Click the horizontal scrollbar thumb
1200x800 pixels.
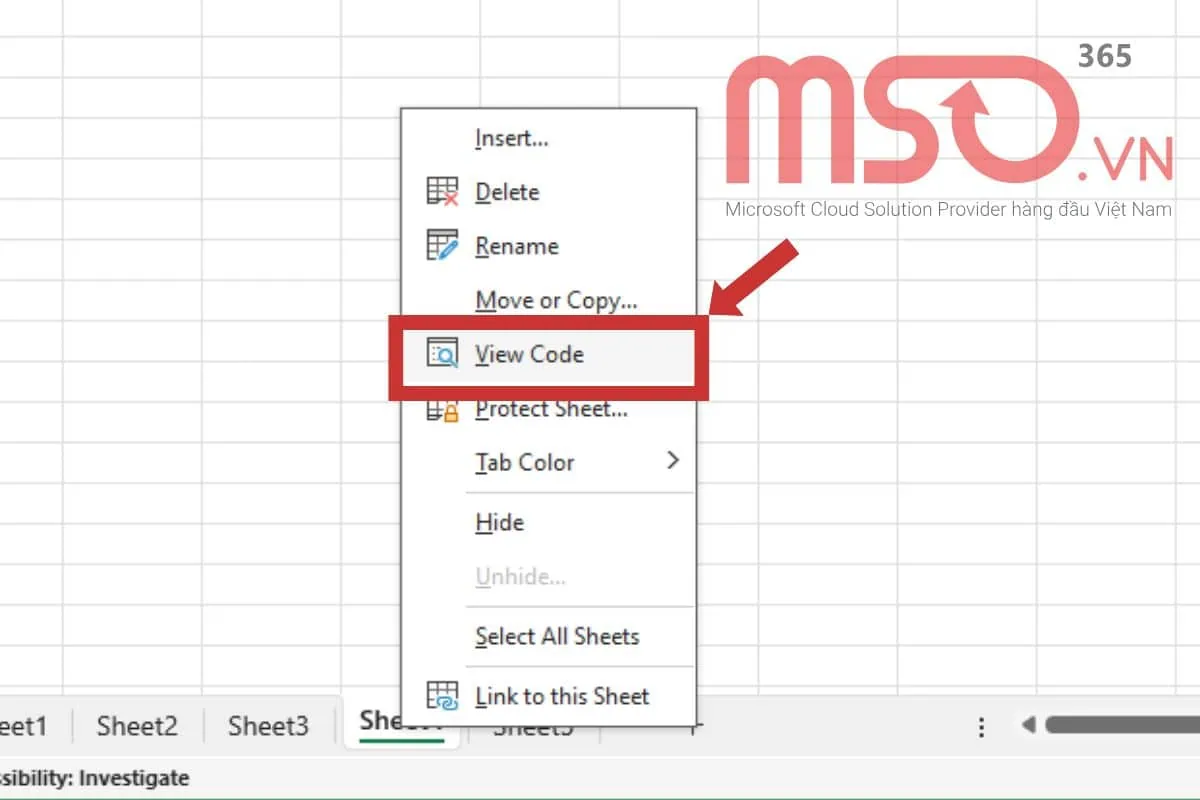coord(1120,727)
